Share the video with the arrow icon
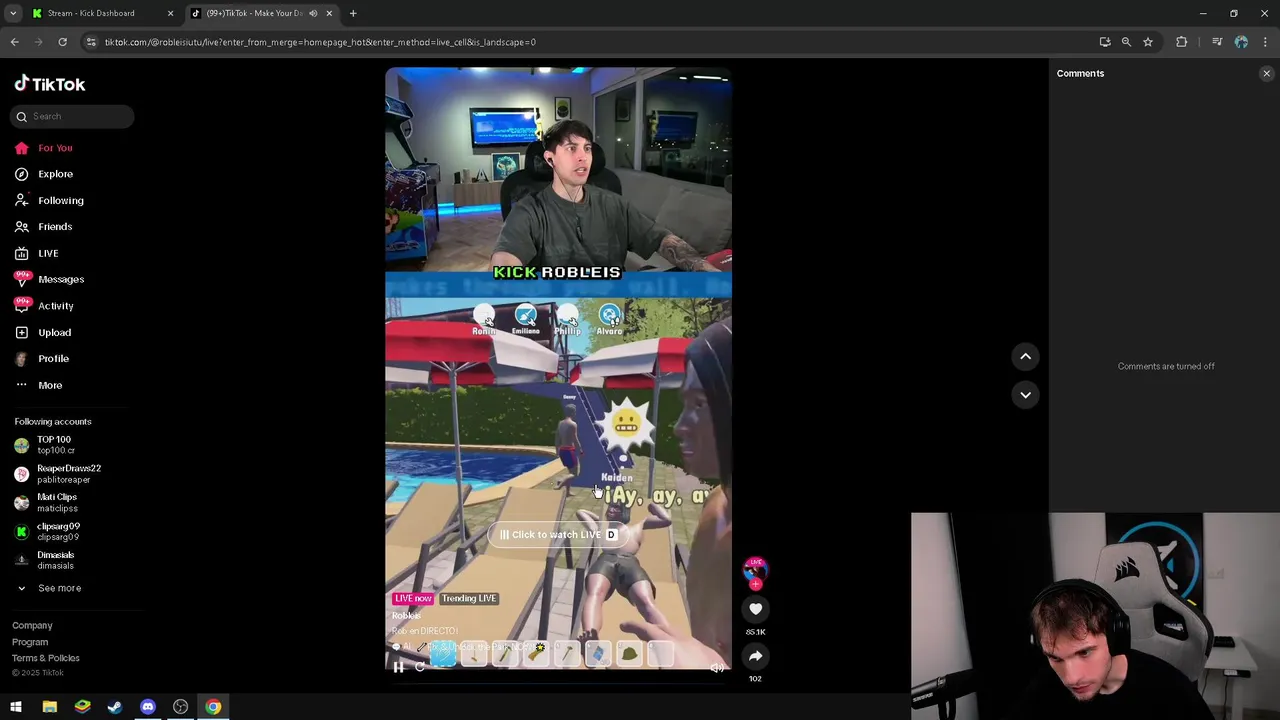Viewport: 1280px width, 720px height. (755, 656)
